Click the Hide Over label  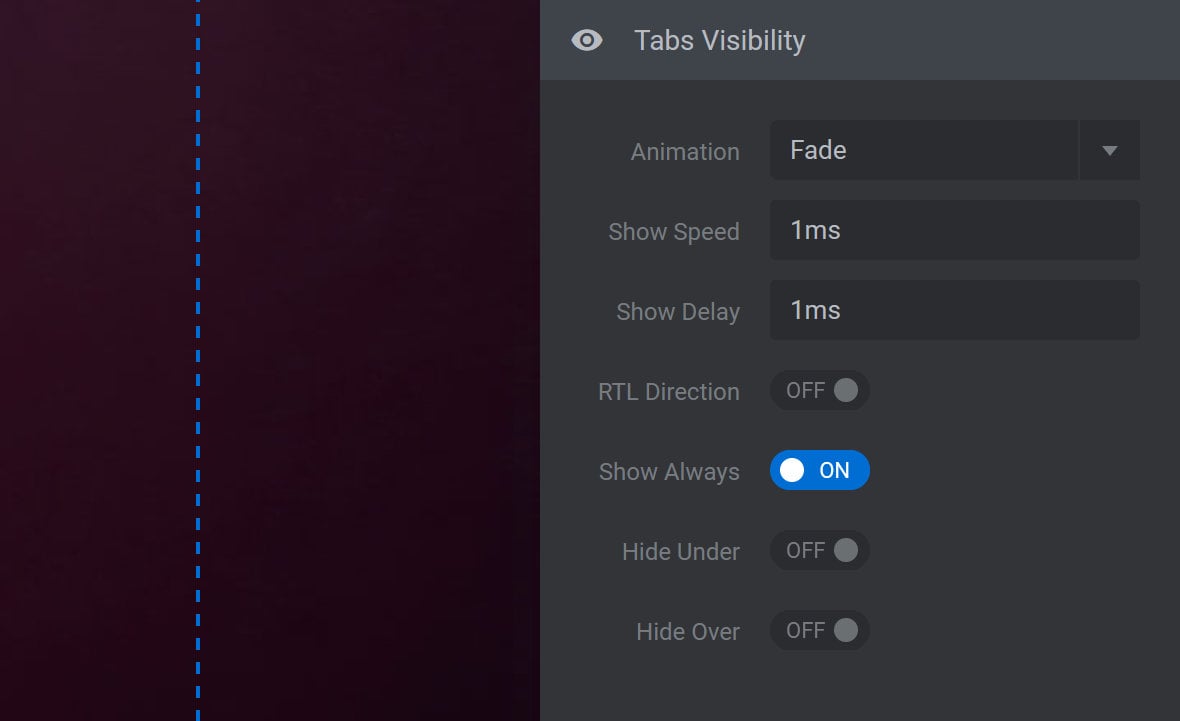[x=688, y=631]
